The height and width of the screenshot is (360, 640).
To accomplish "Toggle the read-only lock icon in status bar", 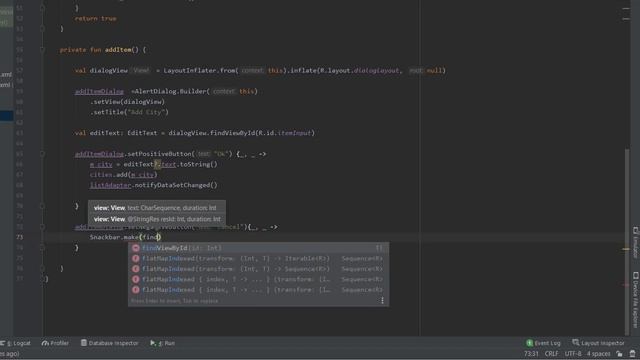I will tap(620, 354).
